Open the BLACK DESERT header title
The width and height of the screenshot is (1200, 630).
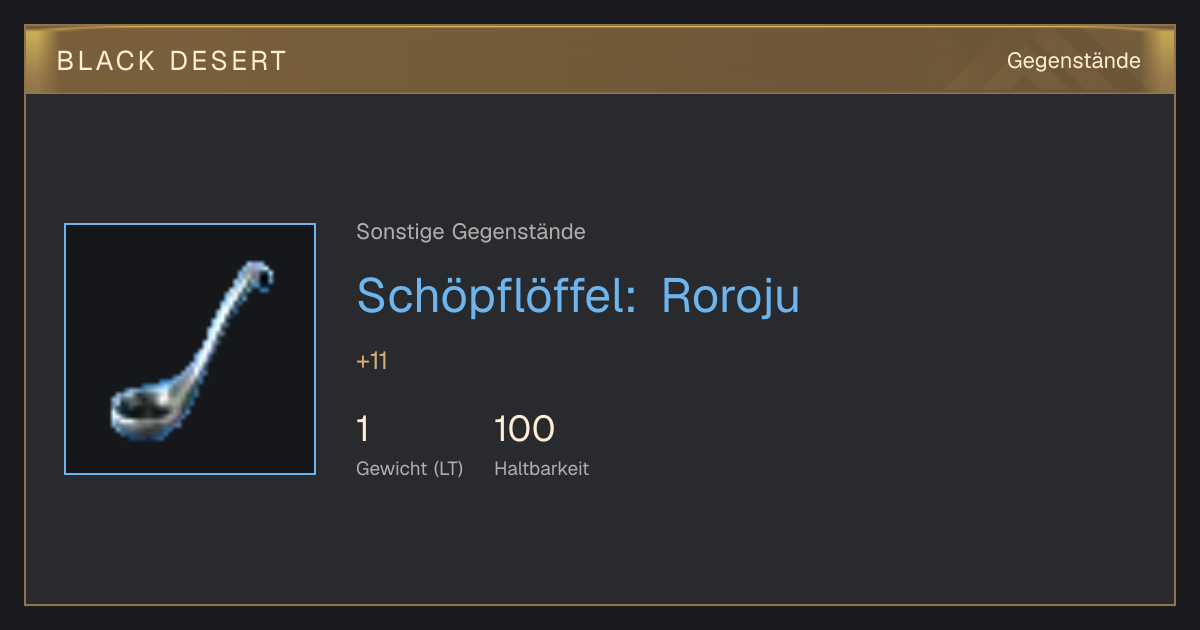pos(172,61)
